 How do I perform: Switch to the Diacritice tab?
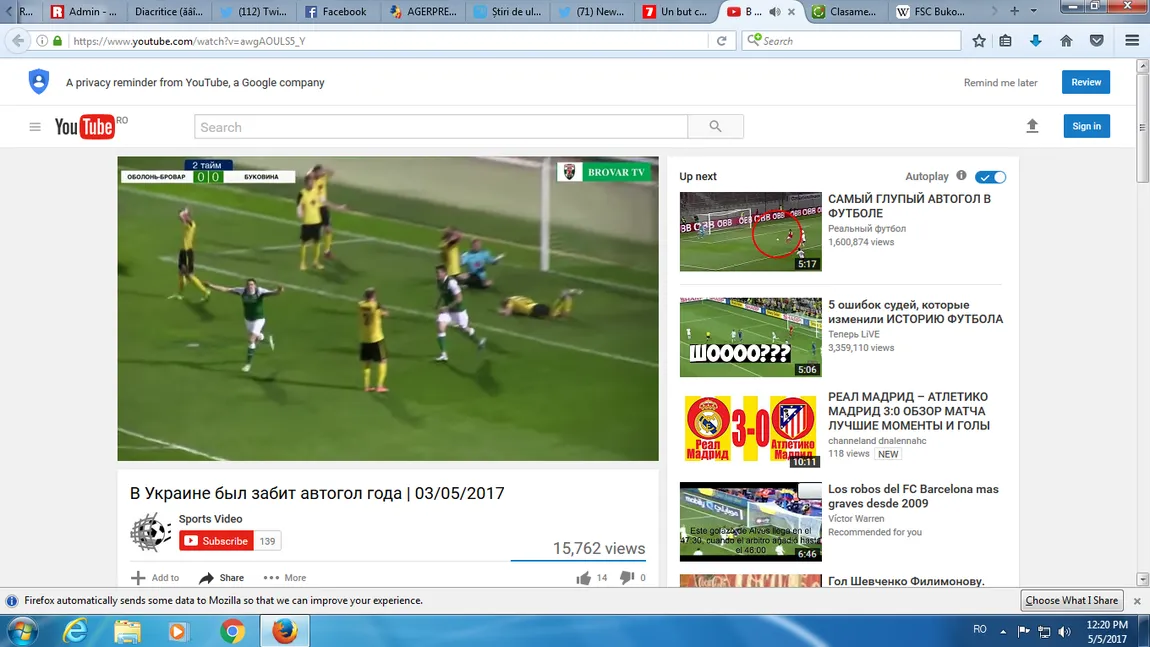click(168, 12)
